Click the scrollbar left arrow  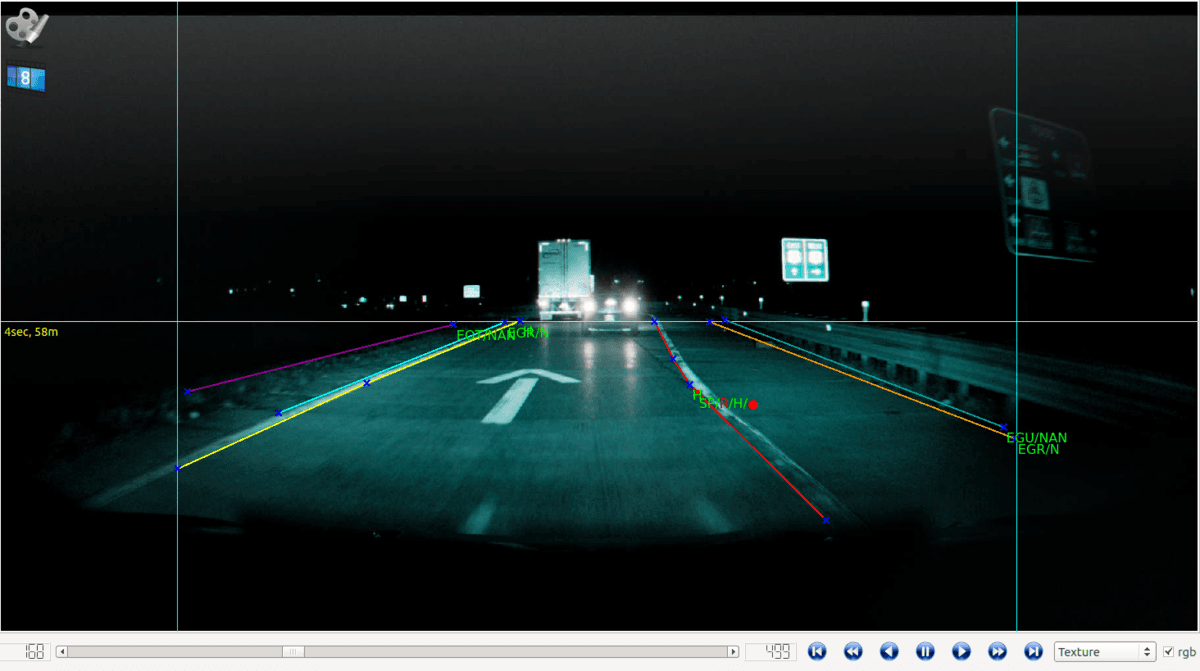62,652
